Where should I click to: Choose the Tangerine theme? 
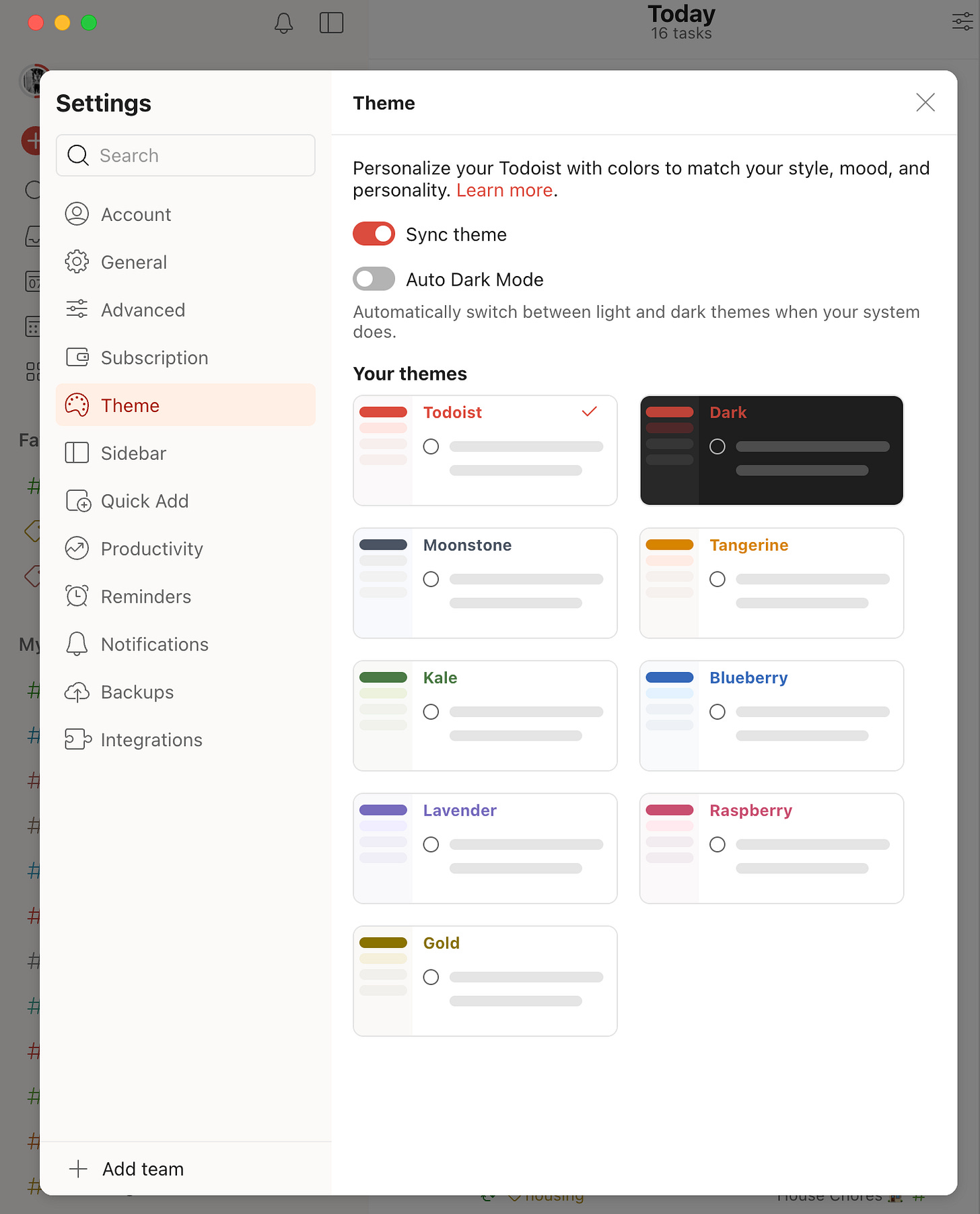coord(771,583)
